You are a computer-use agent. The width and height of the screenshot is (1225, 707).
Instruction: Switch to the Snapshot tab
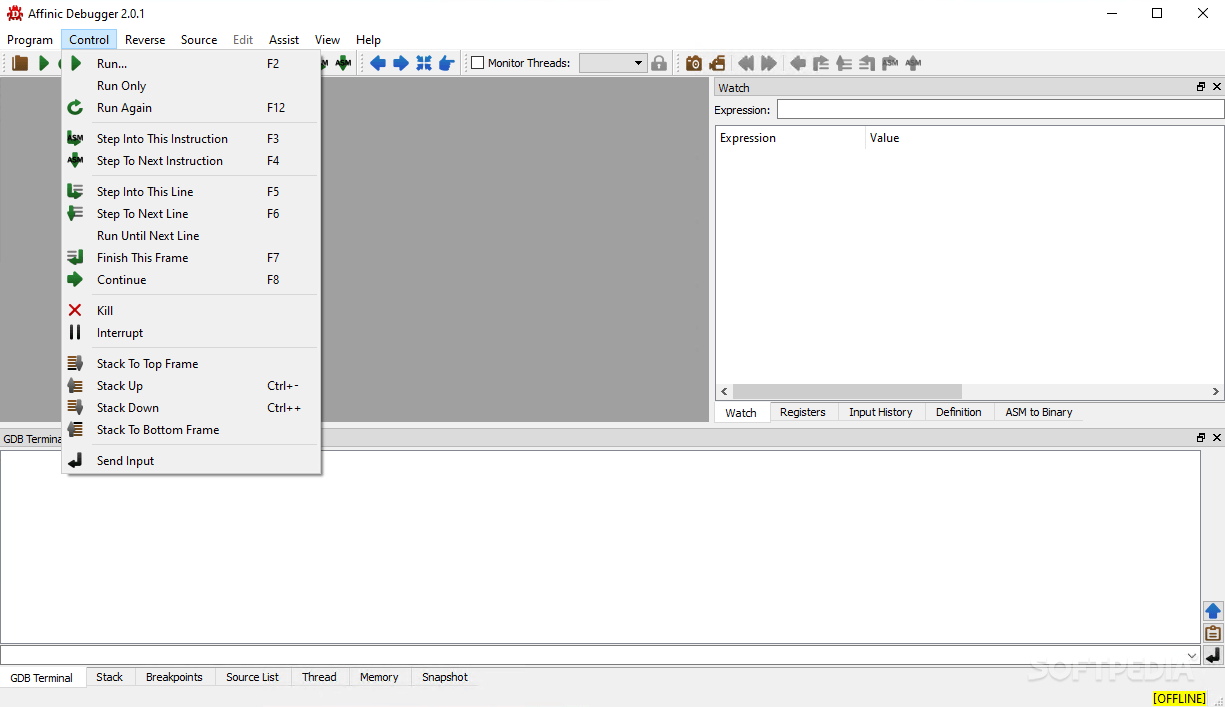click(445, 677)
